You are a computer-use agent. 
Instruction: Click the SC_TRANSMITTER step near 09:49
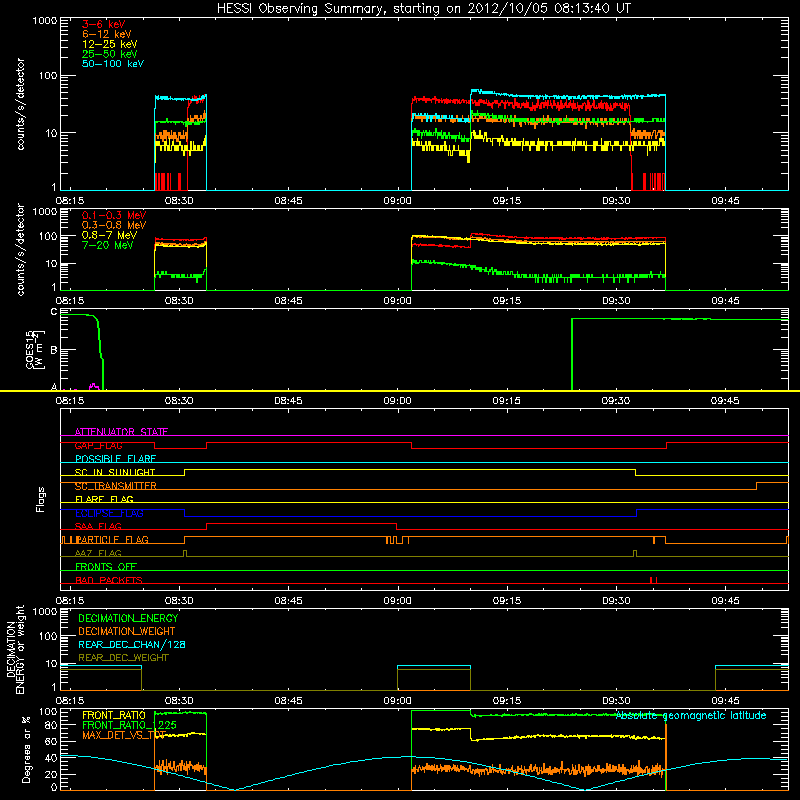click(x=757, y=486)
